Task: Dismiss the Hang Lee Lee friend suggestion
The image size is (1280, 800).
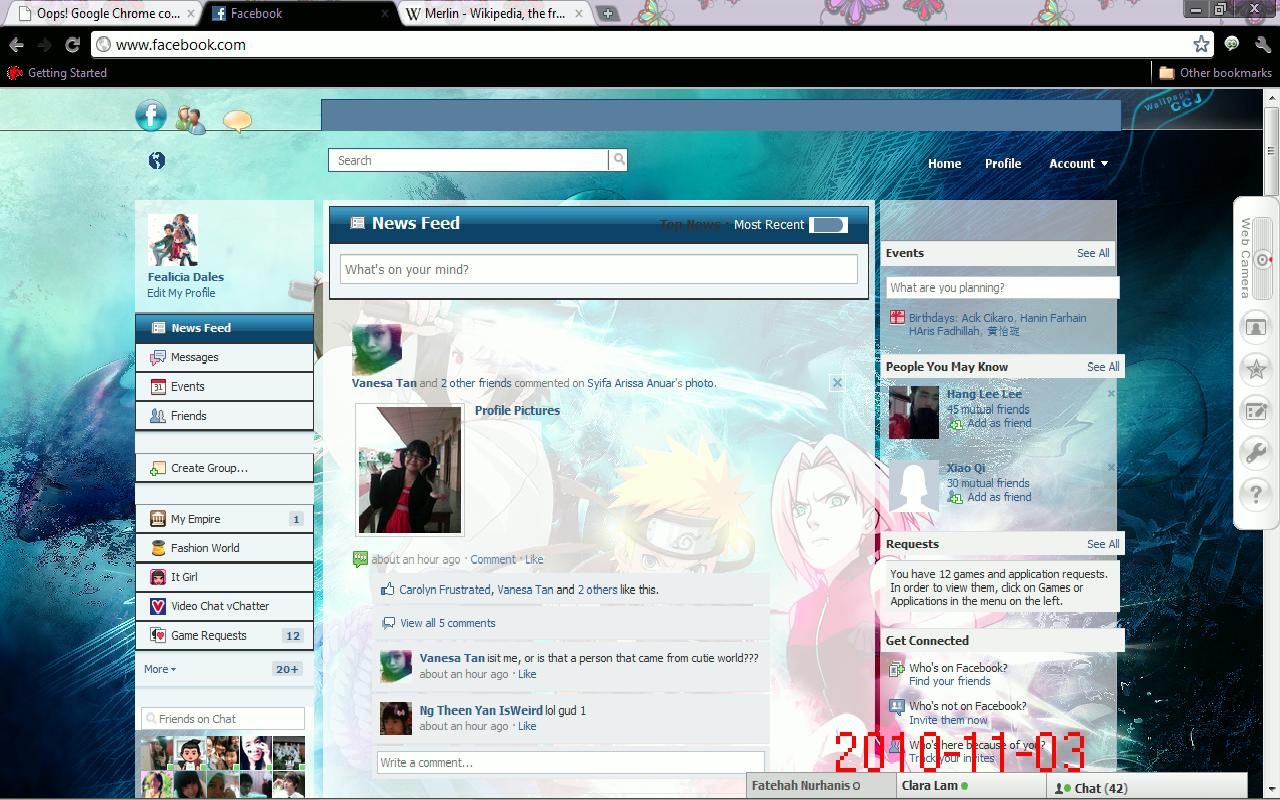Action: tap(1111, 394)
